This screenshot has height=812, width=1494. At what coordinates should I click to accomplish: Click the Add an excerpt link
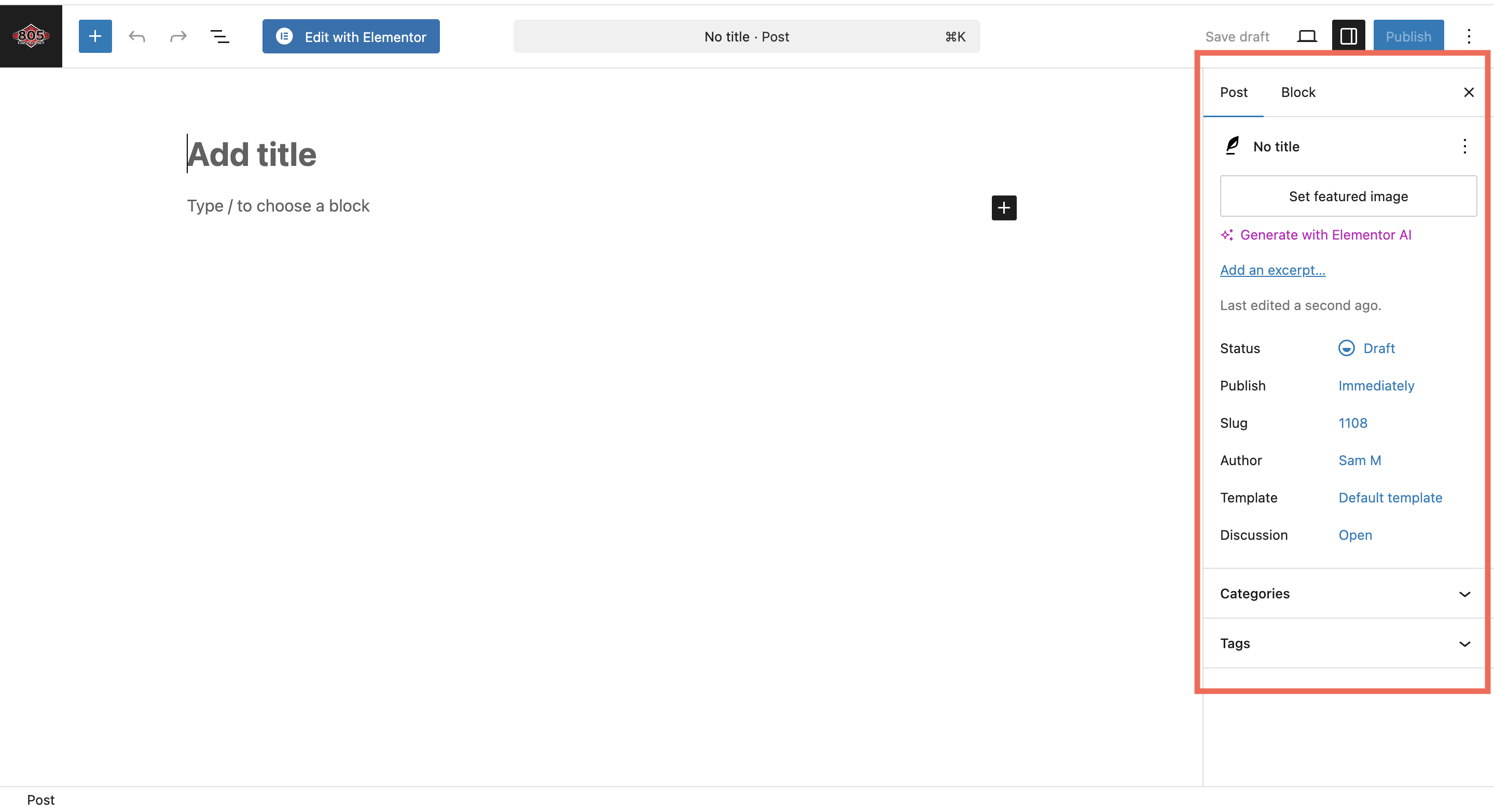1272,270
